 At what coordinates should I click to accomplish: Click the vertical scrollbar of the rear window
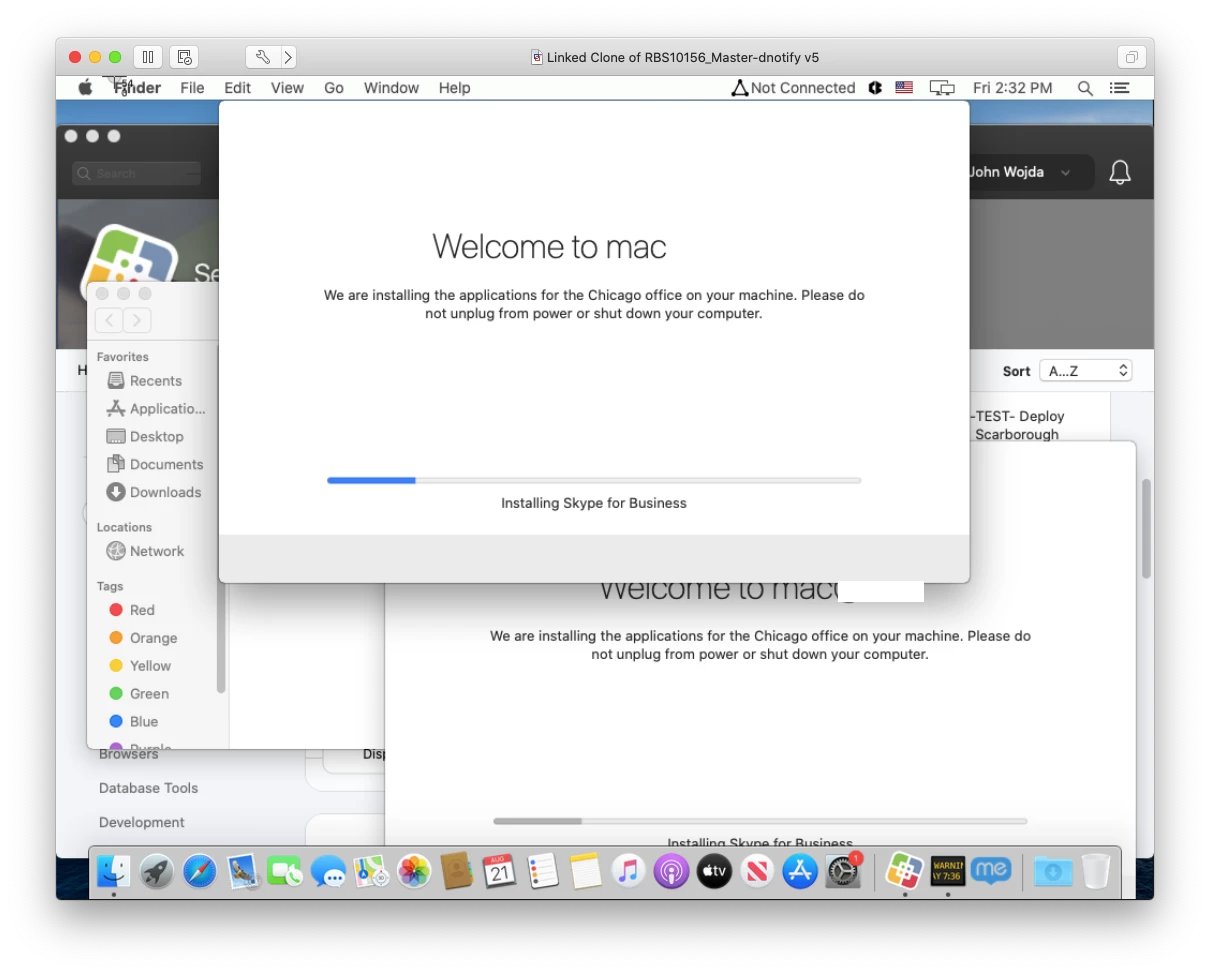[1146, 528]
